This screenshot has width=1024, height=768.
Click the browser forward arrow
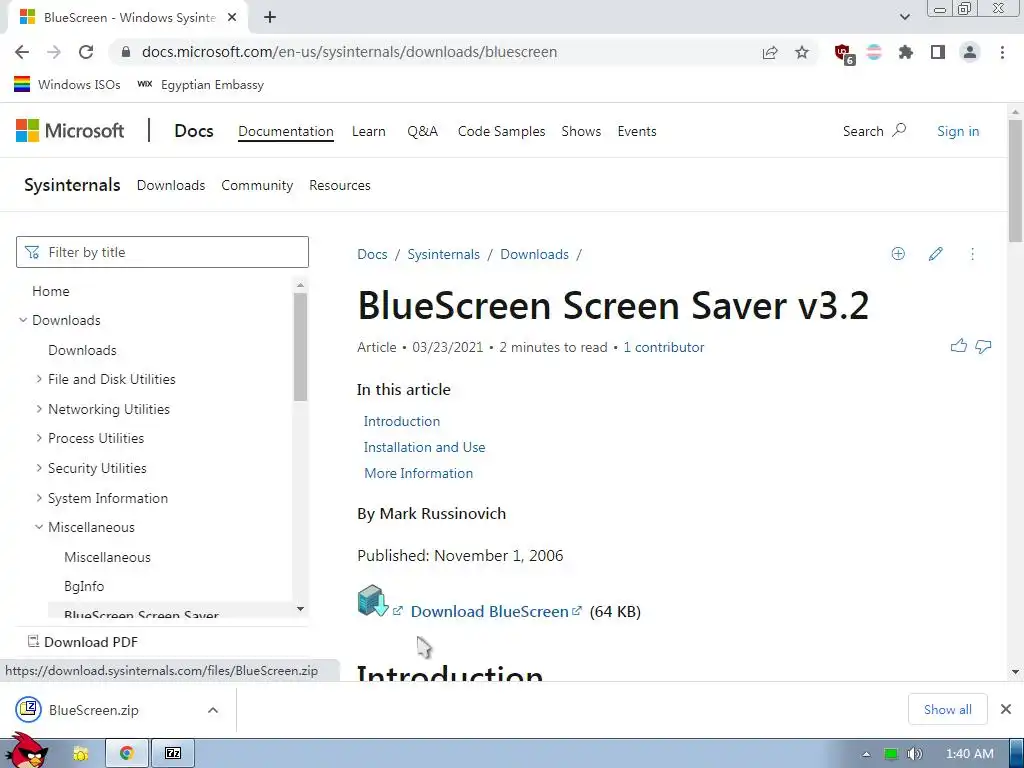click(54, 52)
